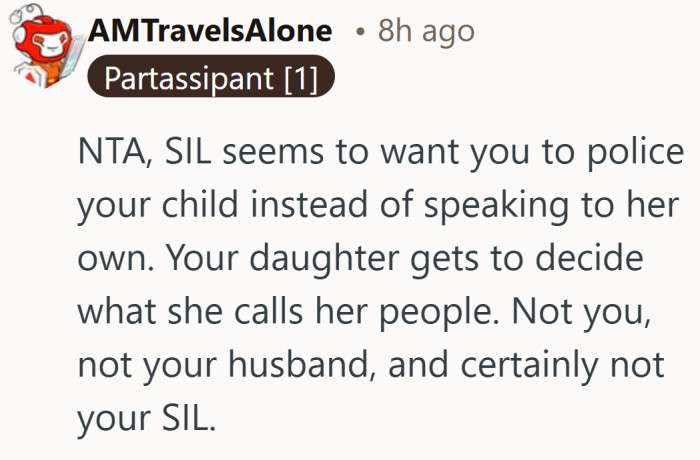Click the Partassipant [1] flair badge

pyautogui.click(x=210, y=78)
